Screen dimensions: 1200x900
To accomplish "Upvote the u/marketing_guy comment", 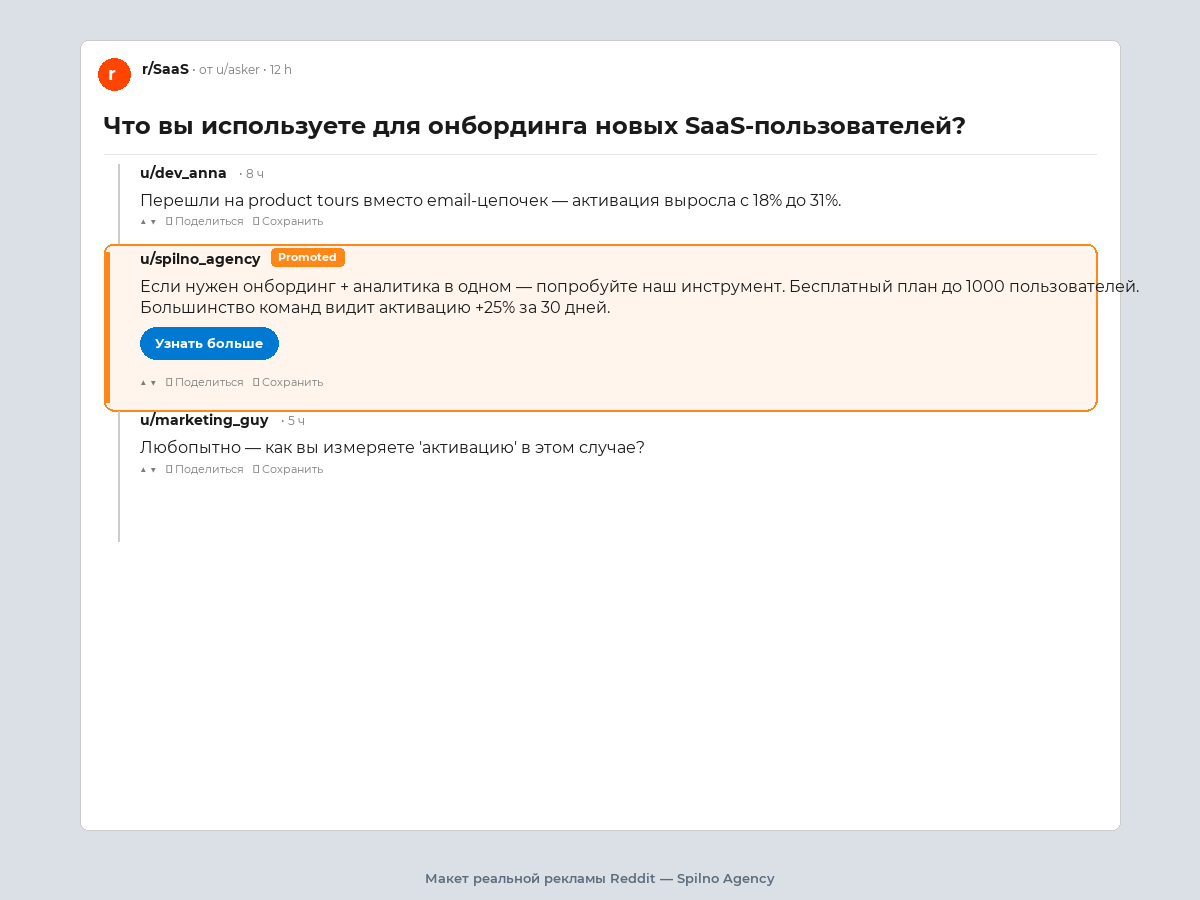I will pyautogui.click(x=143, y=469).
